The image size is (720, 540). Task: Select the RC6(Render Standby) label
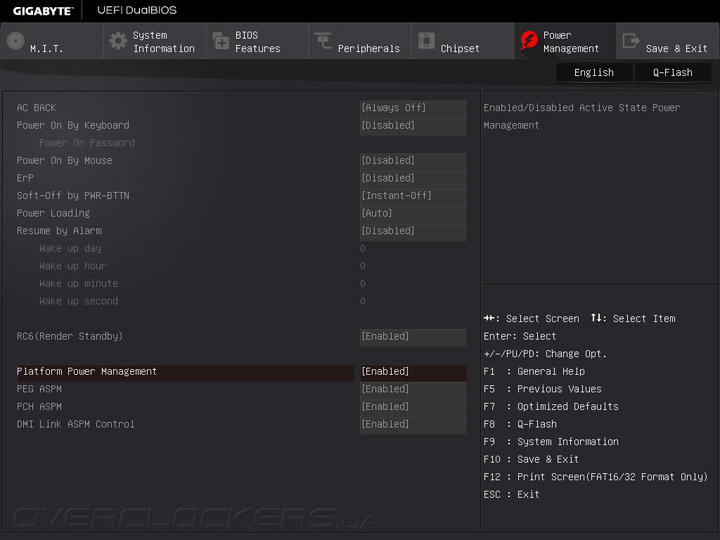70,337
